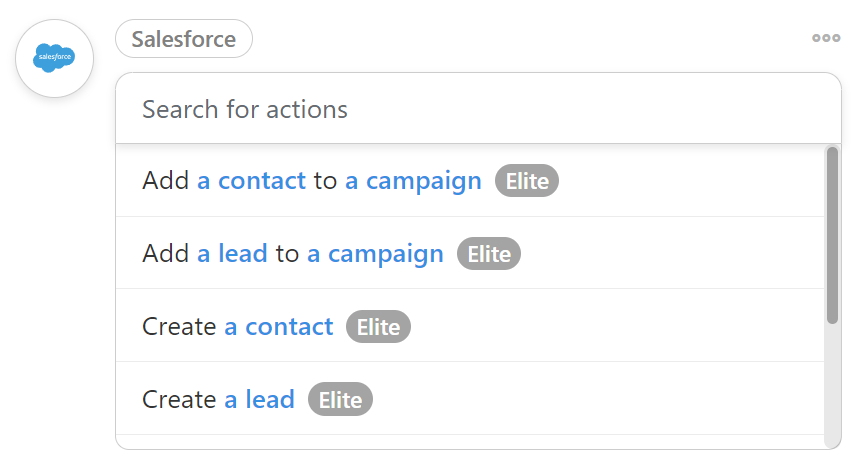Click scrollbar track below the thumb
This screenshot has height=468, width=859.
click(x=832, y=384)
